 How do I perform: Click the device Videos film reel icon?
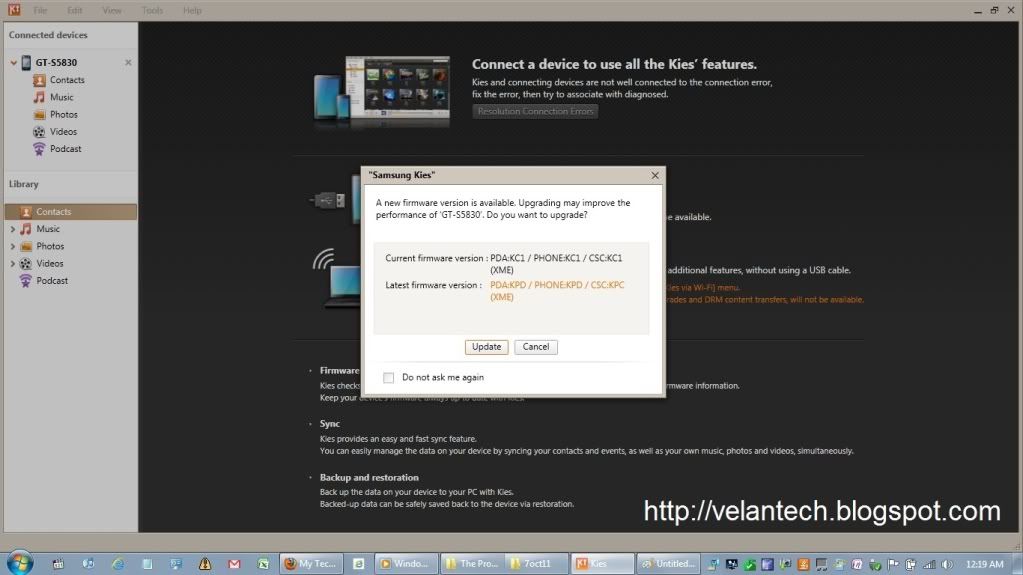click(39, 131)
